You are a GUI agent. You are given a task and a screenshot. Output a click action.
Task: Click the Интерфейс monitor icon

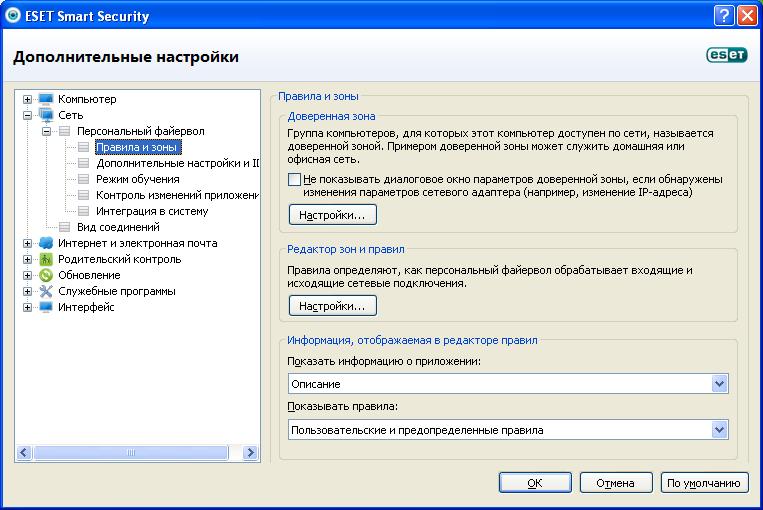point(46,308)
